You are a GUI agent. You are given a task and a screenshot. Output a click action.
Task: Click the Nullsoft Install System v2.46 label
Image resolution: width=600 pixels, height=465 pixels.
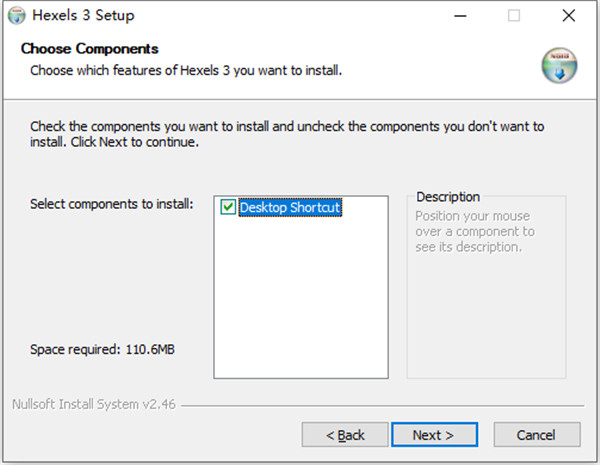pyautogui.click(x=95, y=407)
